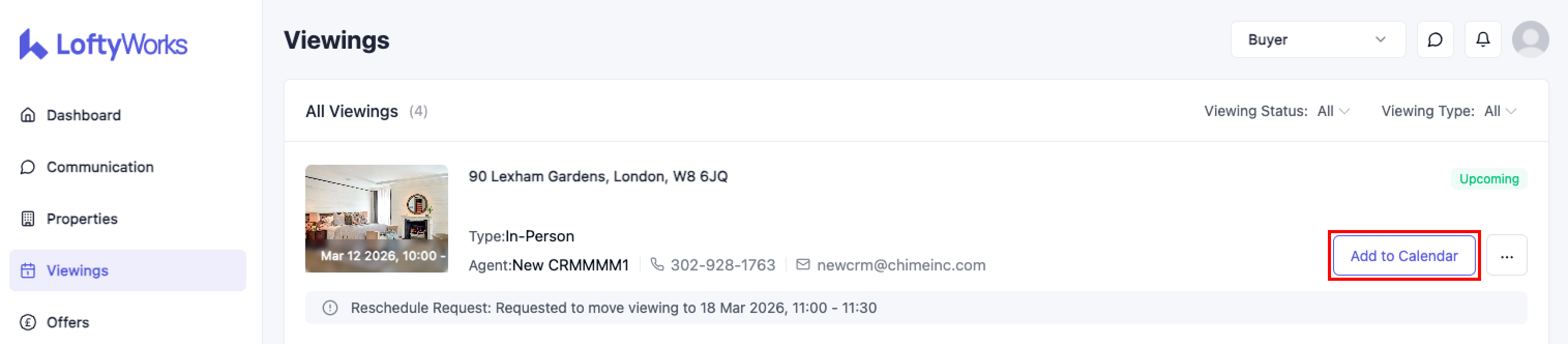
Task: Click the agent email envelope icon
Action: pyautogui.click(x=803, y=265)
